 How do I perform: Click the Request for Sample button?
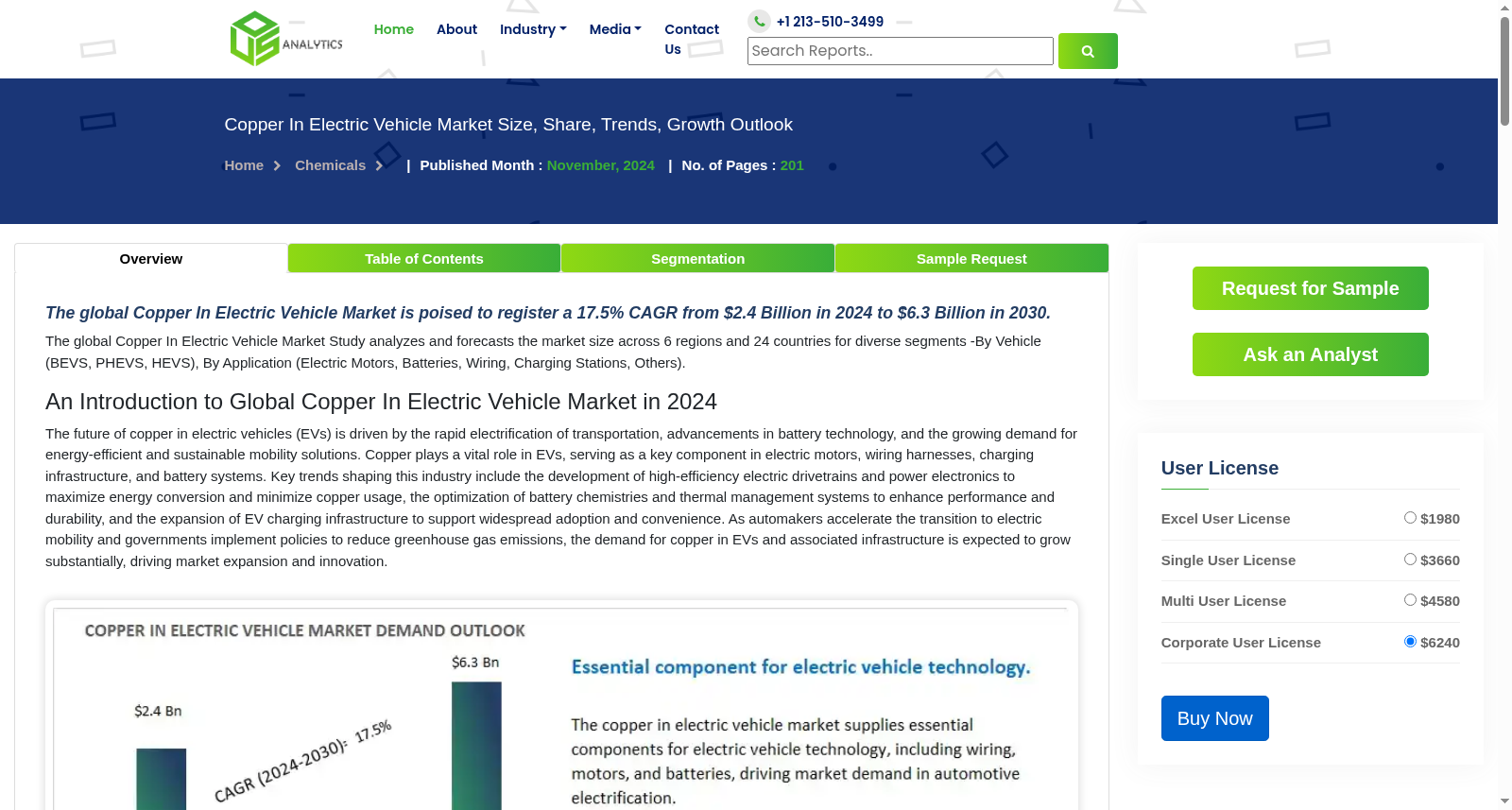[1310, 288]
